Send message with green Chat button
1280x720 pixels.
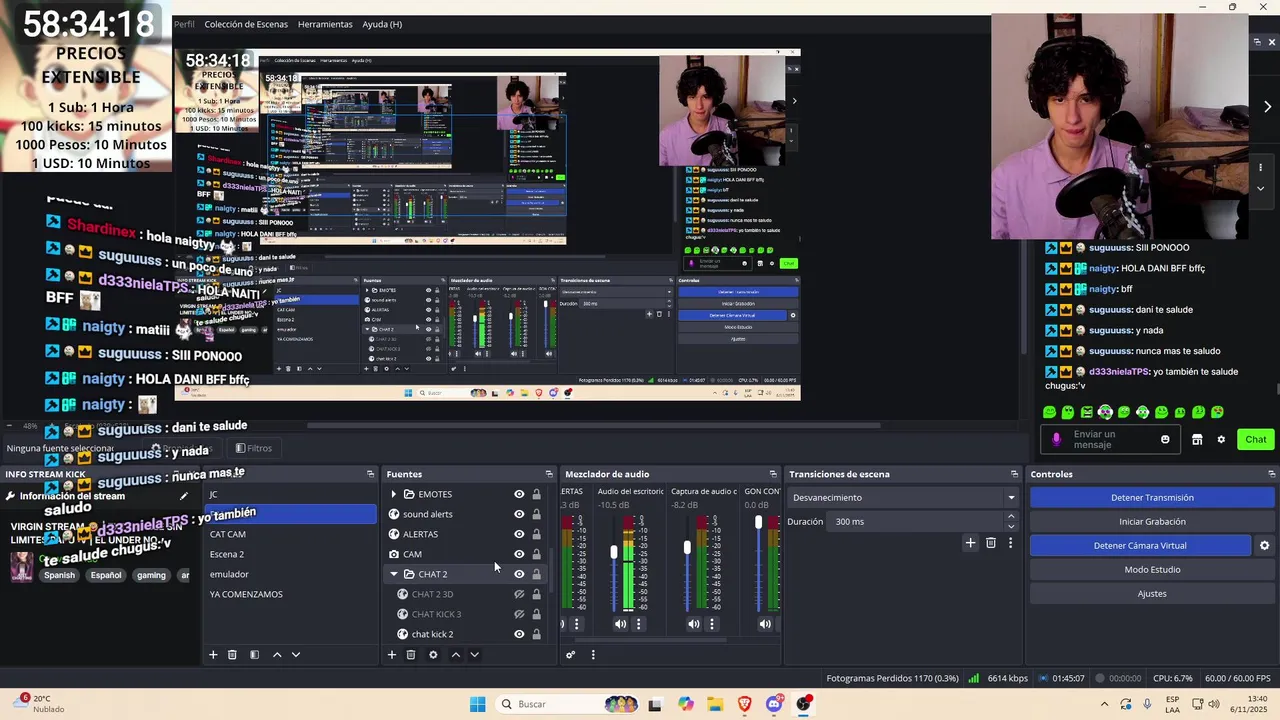1256,439
